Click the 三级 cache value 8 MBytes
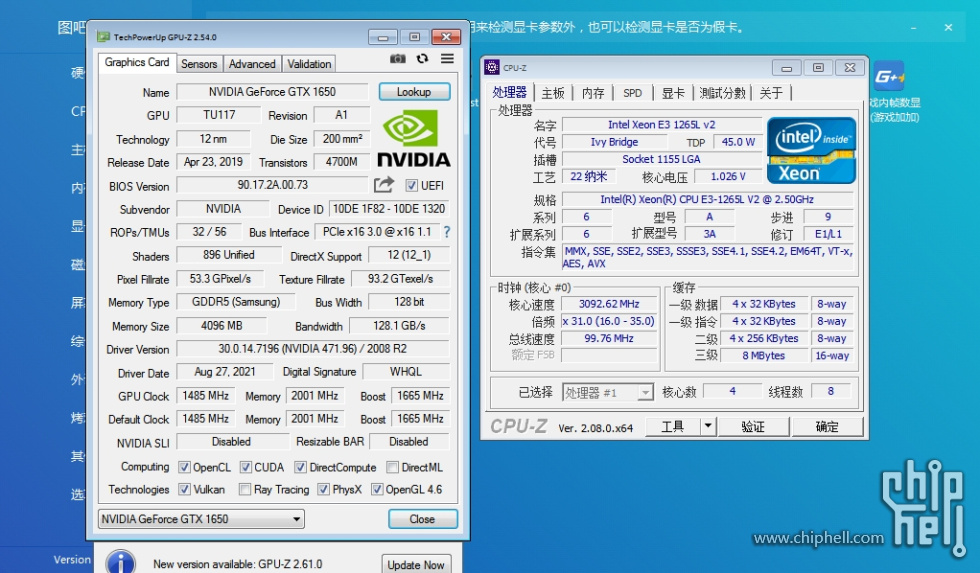 click(764, 356)
